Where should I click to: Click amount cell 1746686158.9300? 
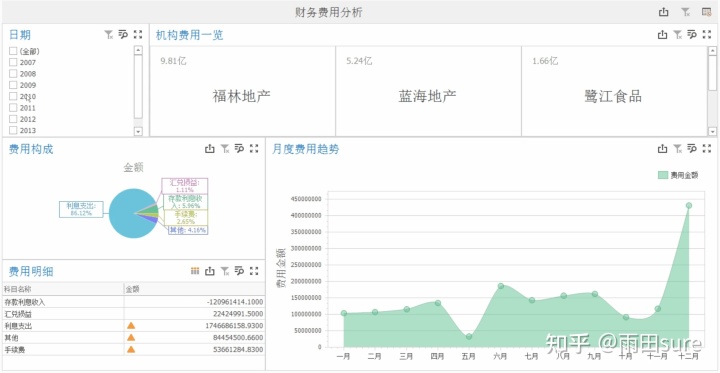[x=234, y=326]
